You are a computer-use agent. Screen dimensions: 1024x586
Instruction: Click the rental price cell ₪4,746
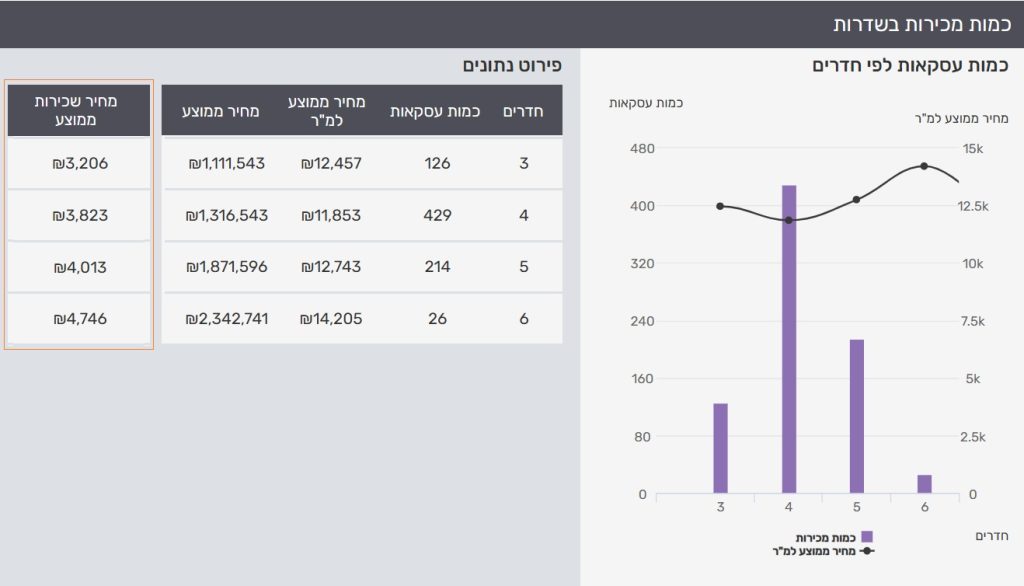[x=79, y=319]
